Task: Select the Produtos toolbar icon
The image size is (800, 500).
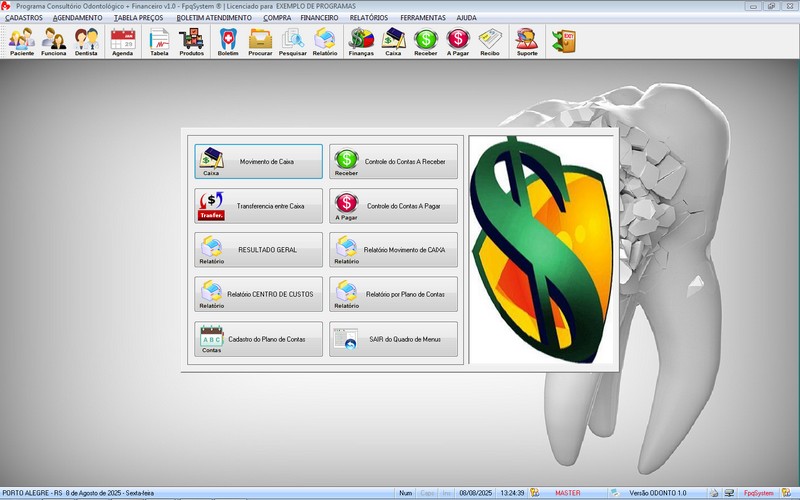Action: coord(191,41)
